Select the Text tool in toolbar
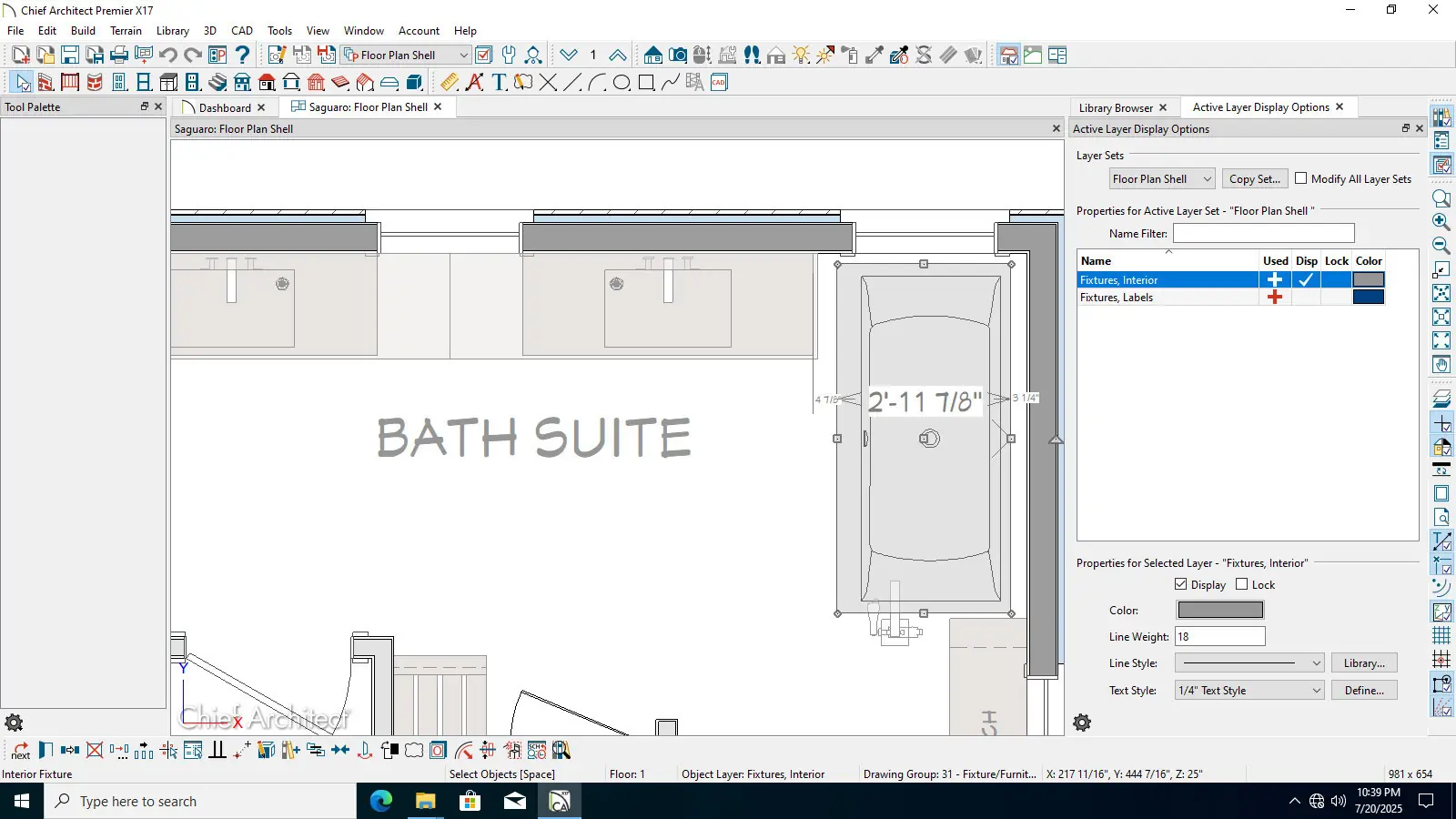Viewport: 1456px width, 819px height. tap(499, 83)
